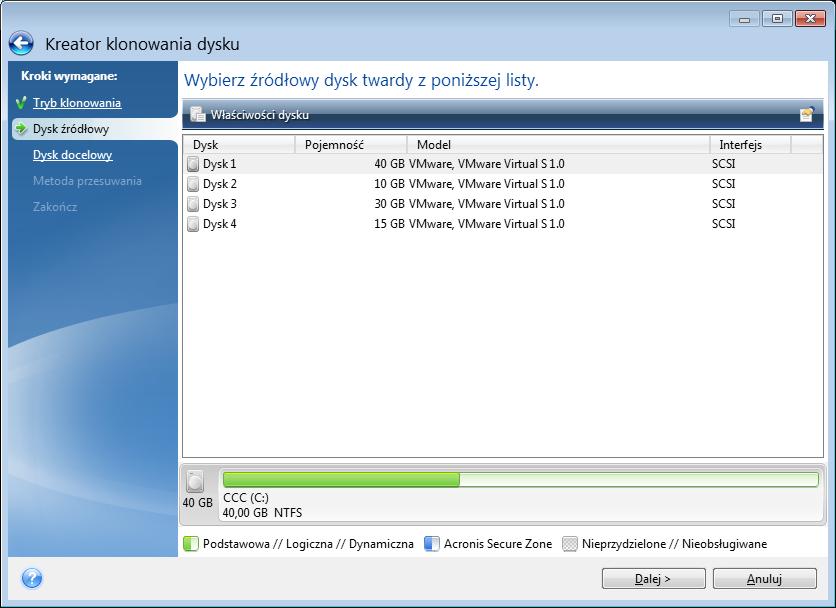Click the CCC (C:) partition label
This screenshot has width=836, height=608.
coord(246,498)
